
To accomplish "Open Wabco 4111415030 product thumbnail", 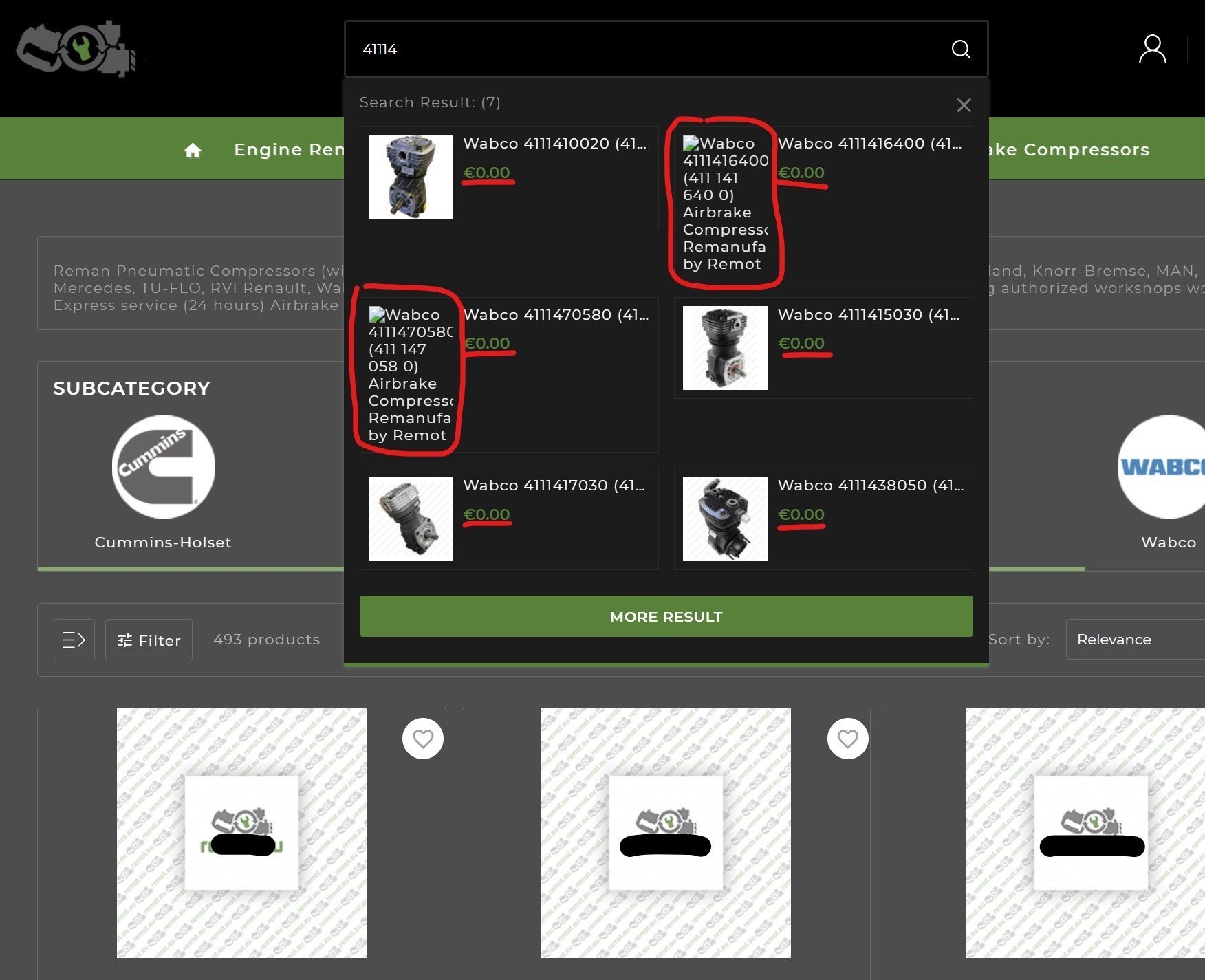I will point(725,348).
